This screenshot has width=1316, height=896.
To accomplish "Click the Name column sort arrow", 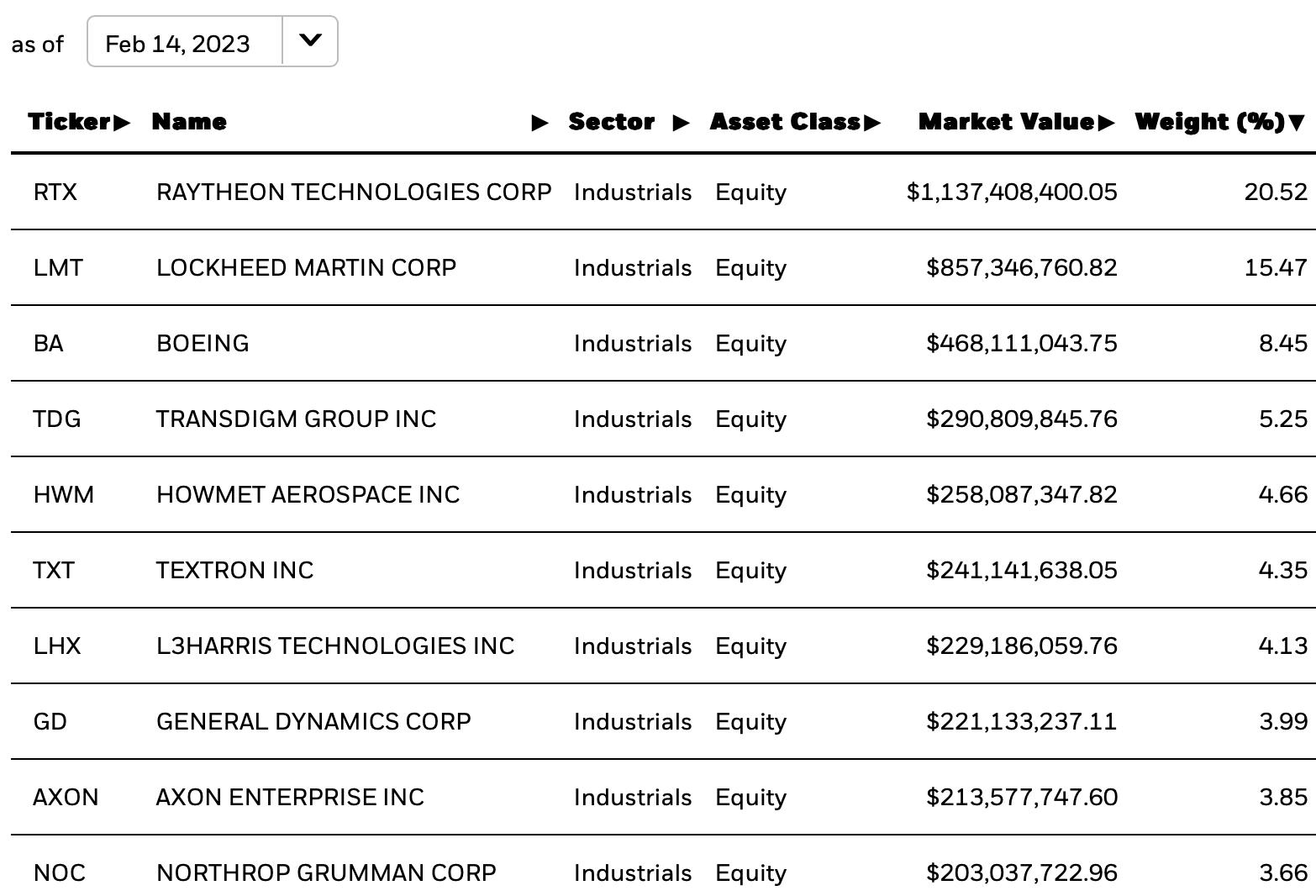I will click(540, 123).
